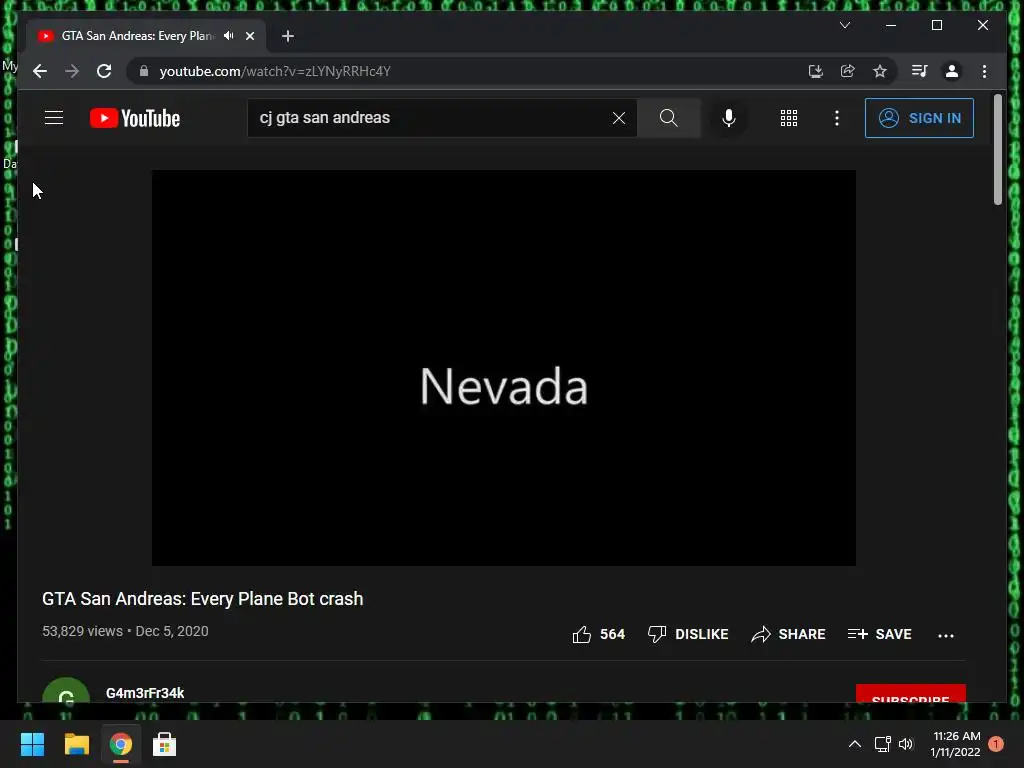The width and height of the screenshot is (1024, 768).
Task: Open Chrome media controls icon
Action: (920, 71)
